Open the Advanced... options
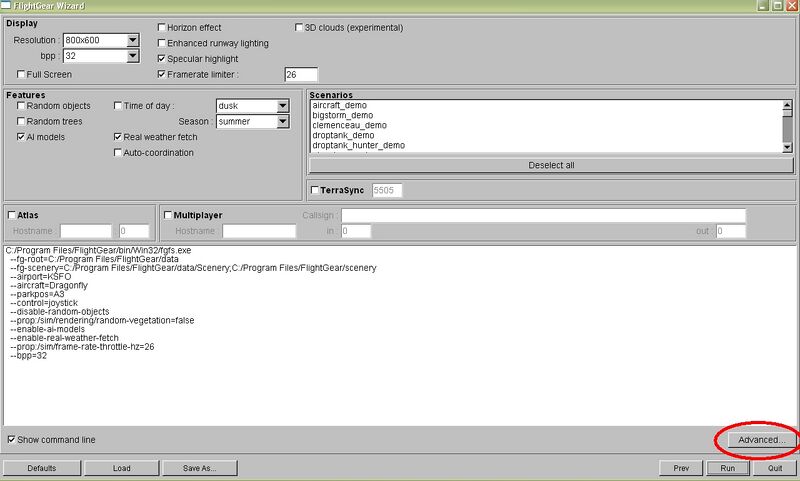Viewport: 800px width, 481px height. (x=761, y=440)
